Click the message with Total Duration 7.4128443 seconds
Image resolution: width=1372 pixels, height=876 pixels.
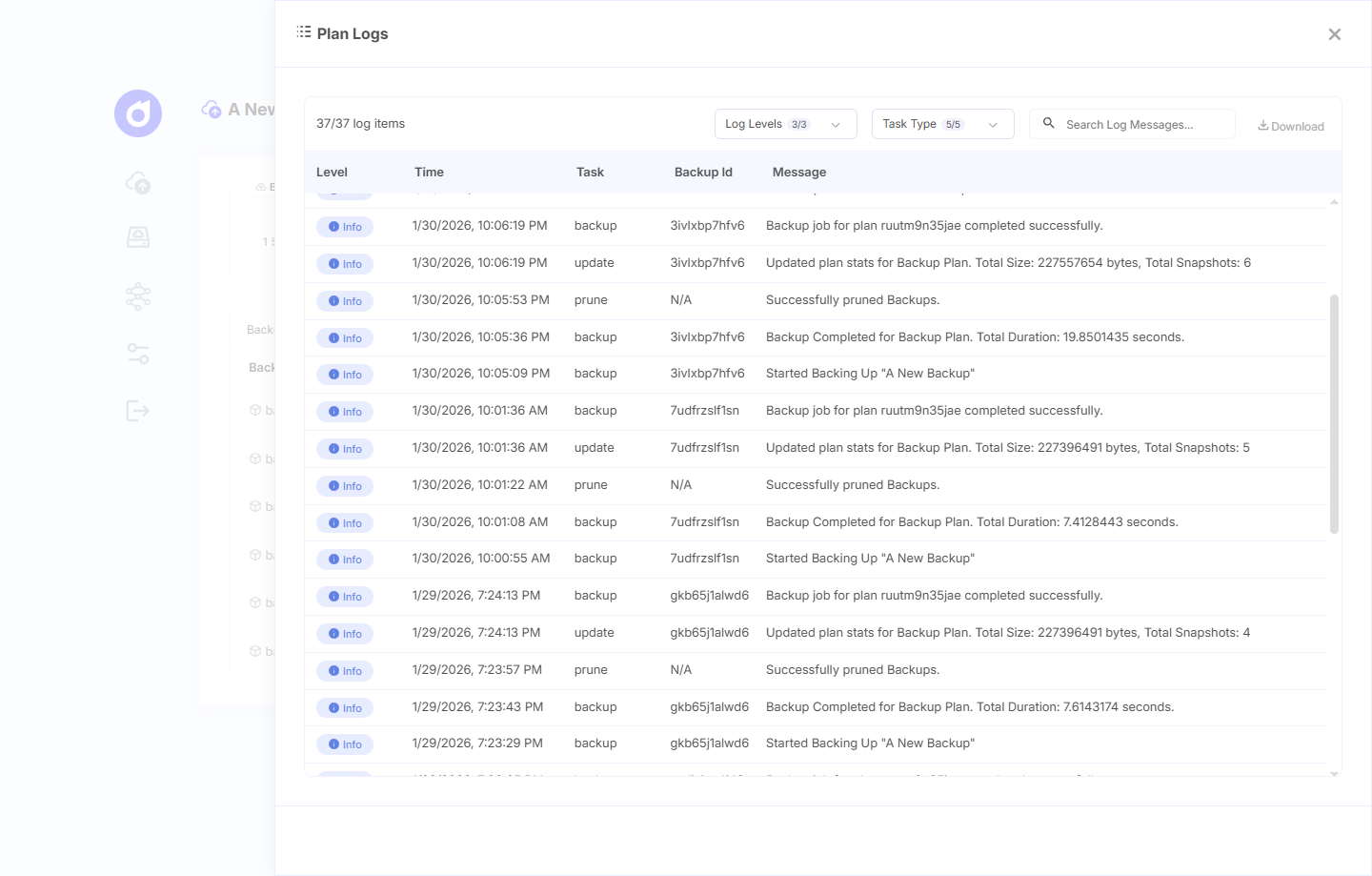click(972, 522)
